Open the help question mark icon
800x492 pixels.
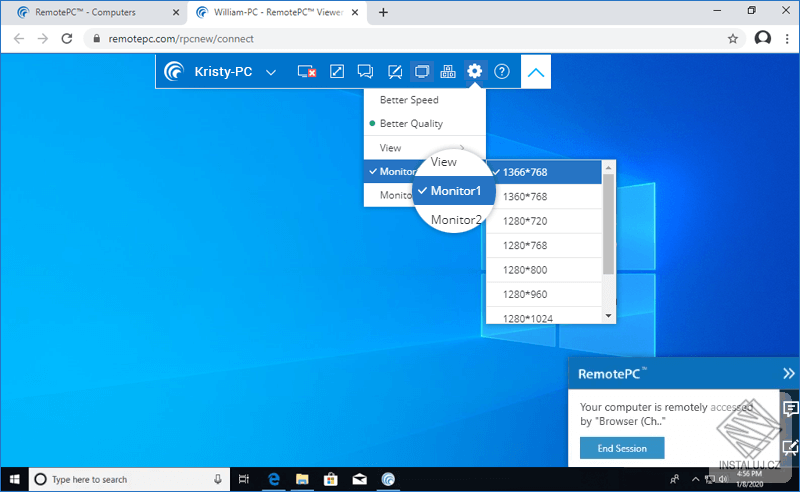click(502, 71)
